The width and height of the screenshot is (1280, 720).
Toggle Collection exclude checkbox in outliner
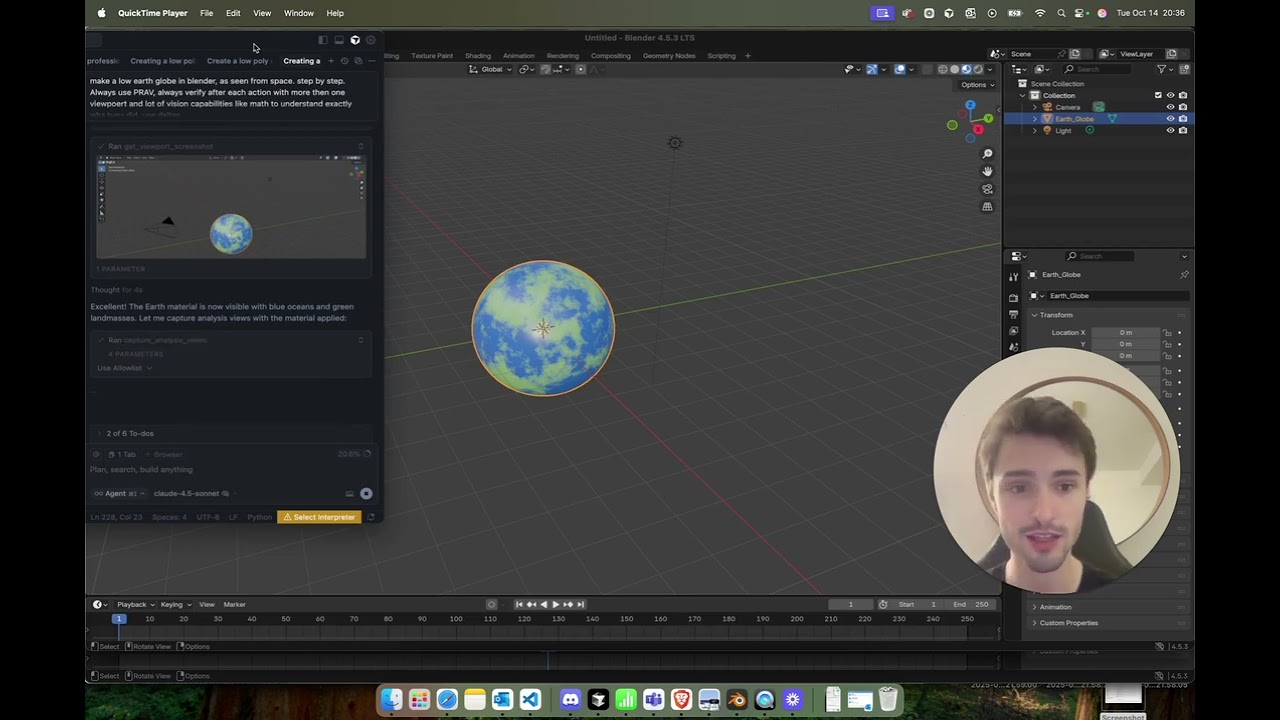click(1159, 95)
